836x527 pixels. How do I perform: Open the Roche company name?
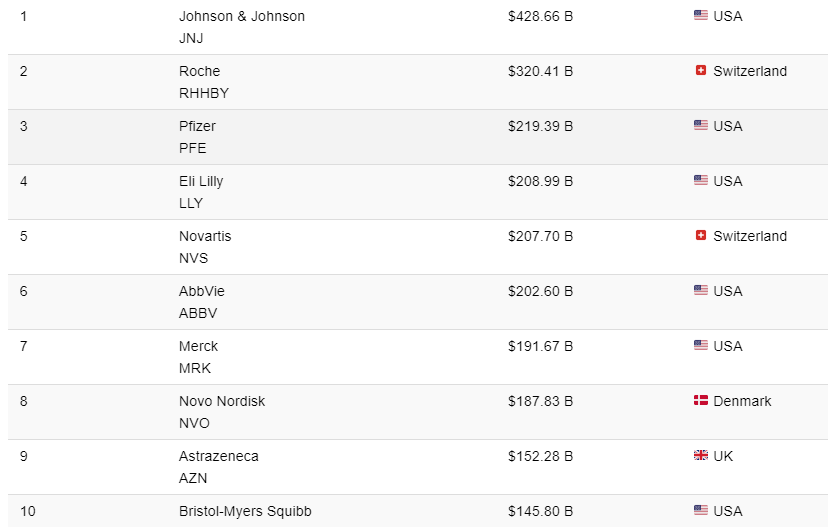click(199, 71)
